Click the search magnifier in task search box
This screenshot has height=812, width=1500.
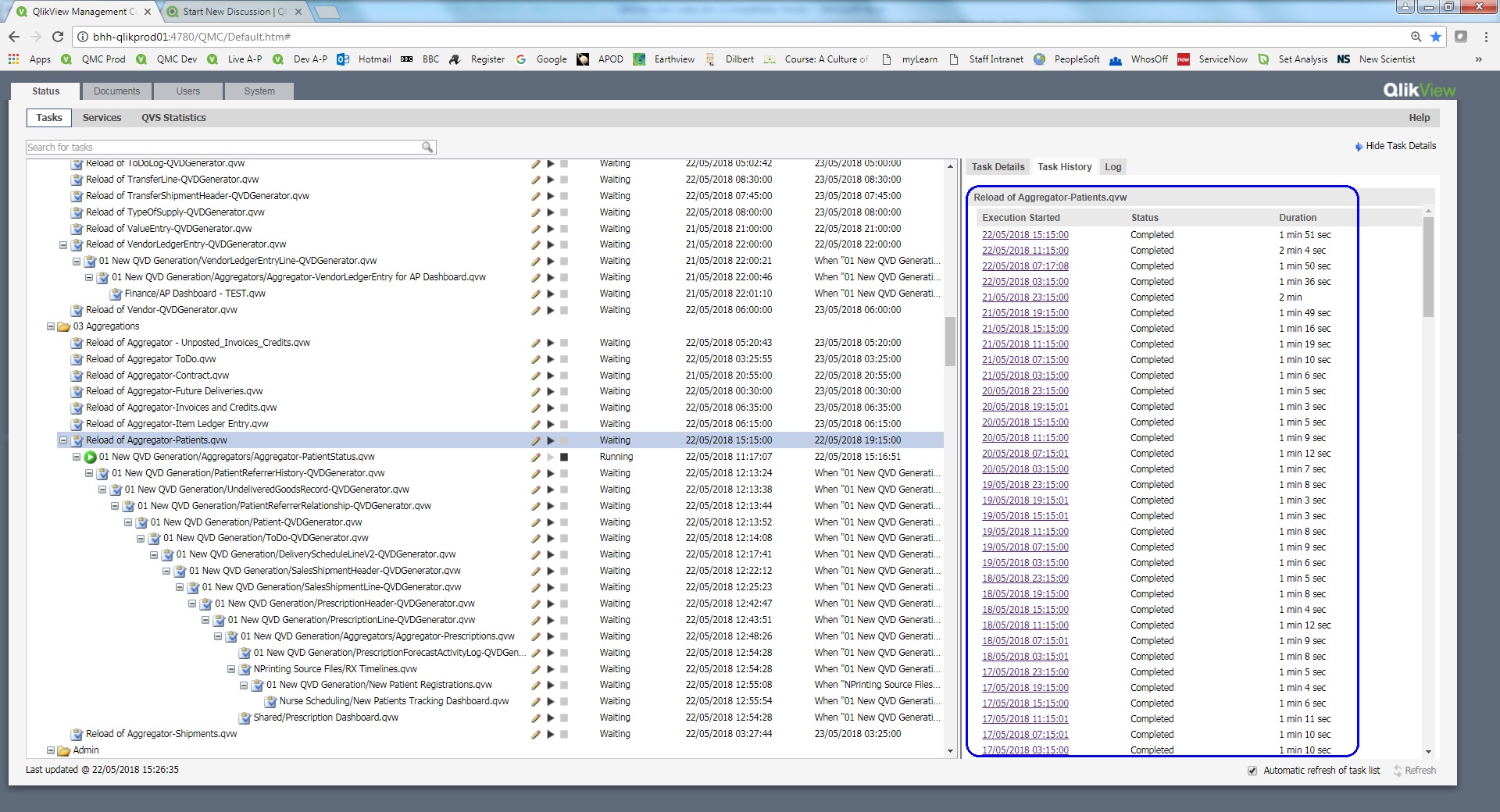tap(427, 147)
